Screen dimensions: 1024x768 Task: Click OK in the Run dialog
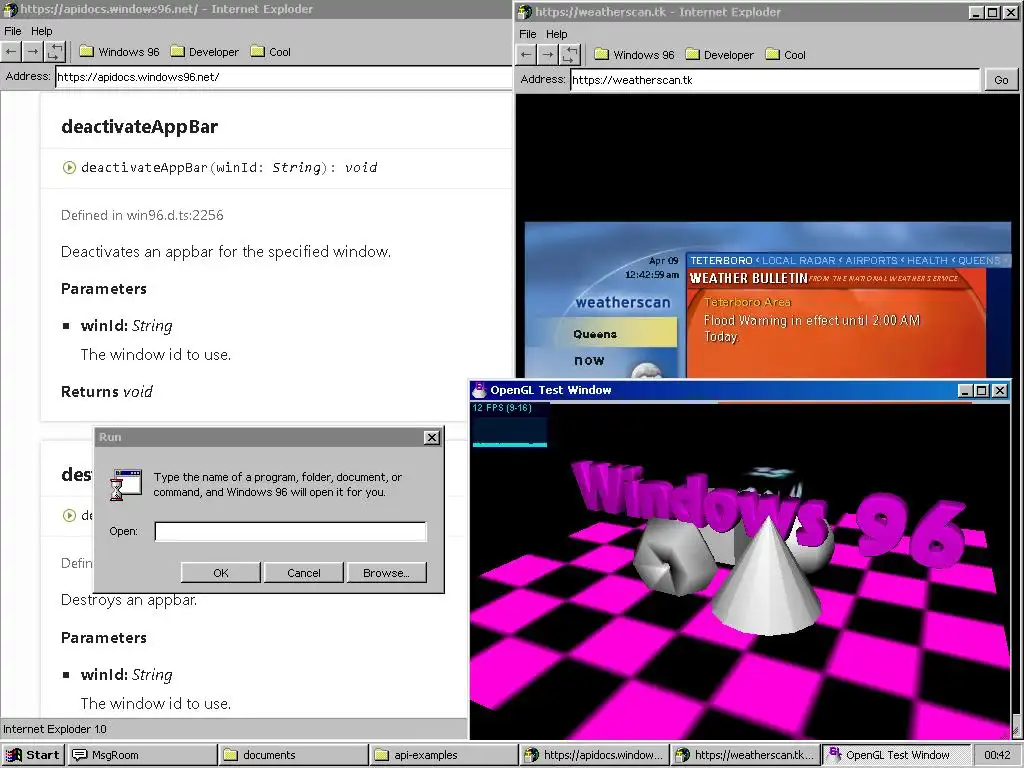click(221, 573)
